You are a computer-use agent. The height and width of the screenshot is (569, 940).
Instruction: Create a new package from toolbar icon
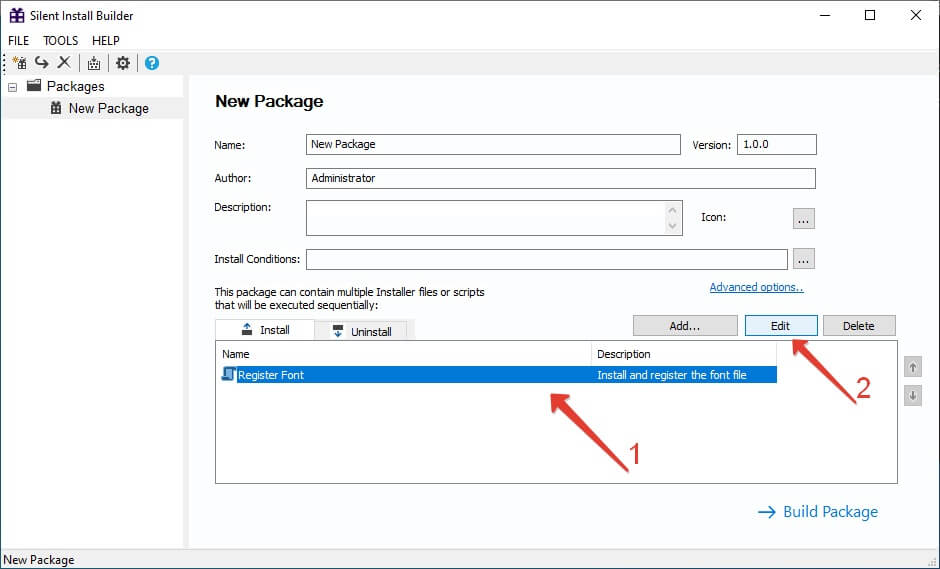pos(20,62)
